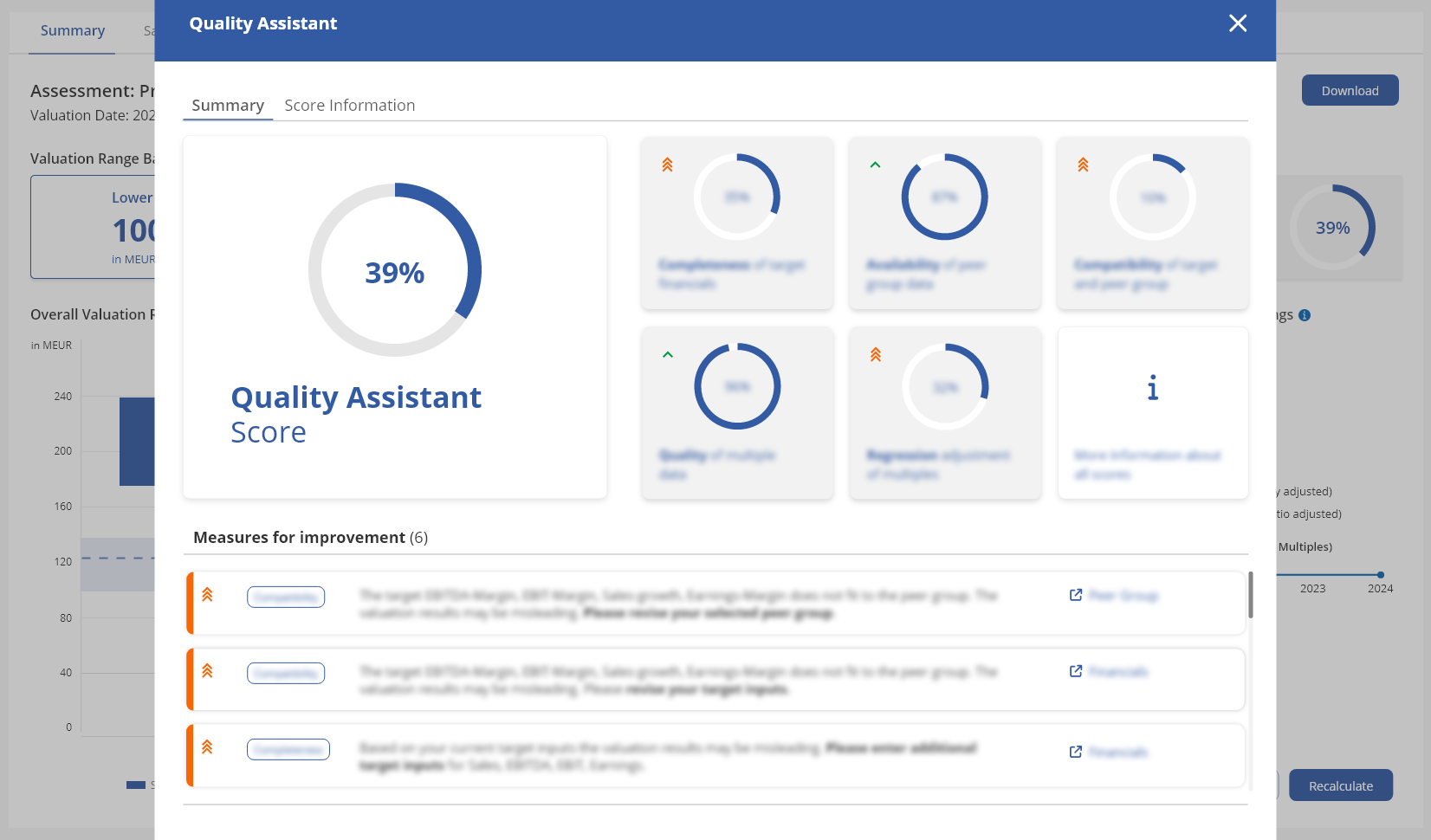Open the Score Information tab
Image resolution: width=1431 pixels, height=840 pixels.
349,105
